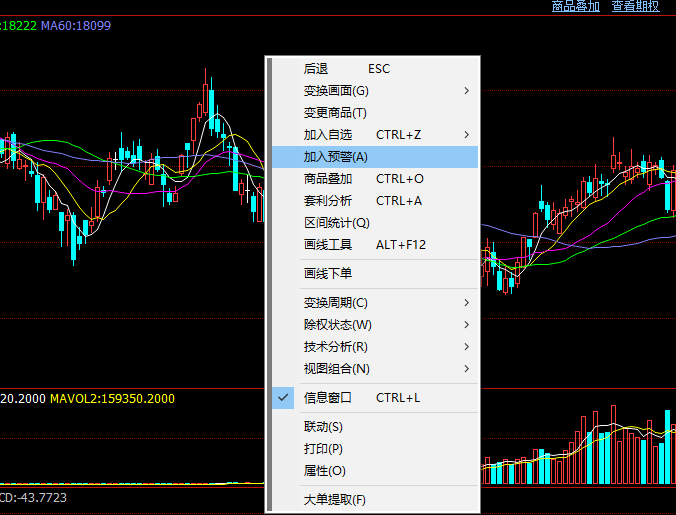The width and height of the screenshot is (676, 515).
Task: Expand the 变换周期(C) submenu arrow
Action: (467, 303)
